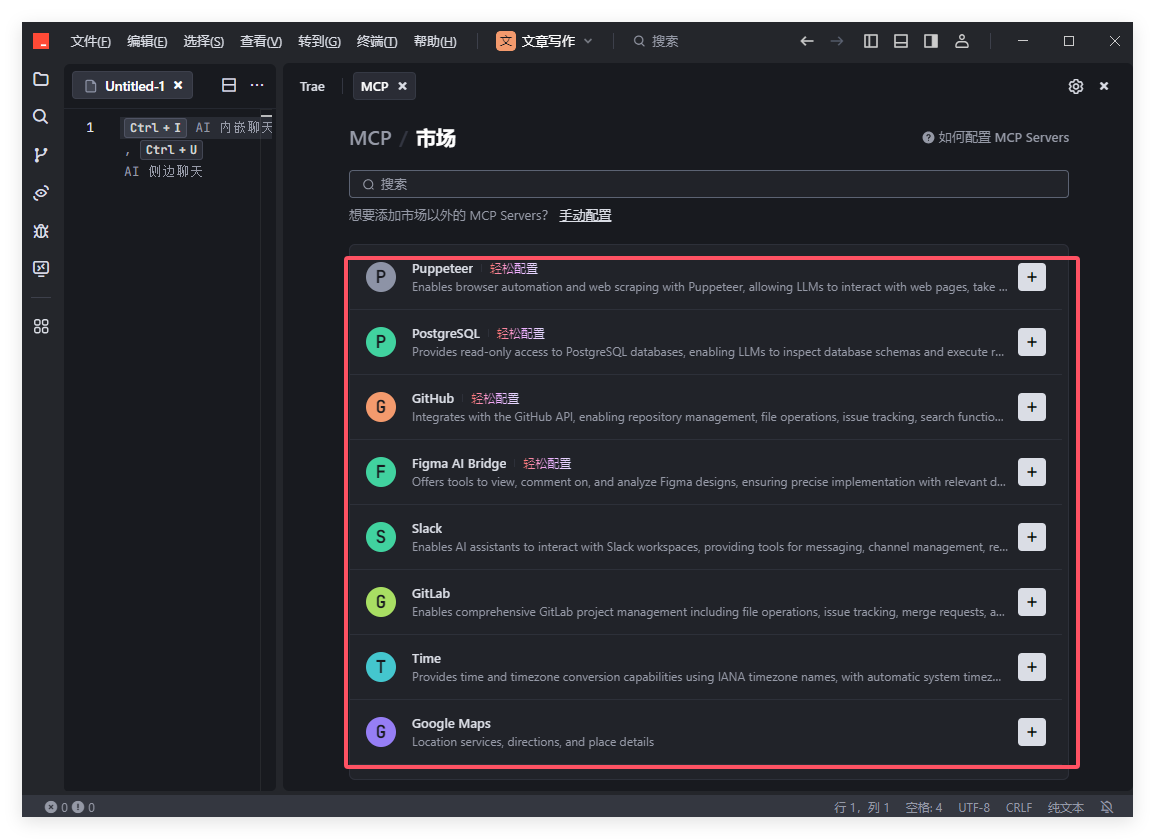
Task: Toggle the notifications bell in status bar
Action: [1107, 807]
